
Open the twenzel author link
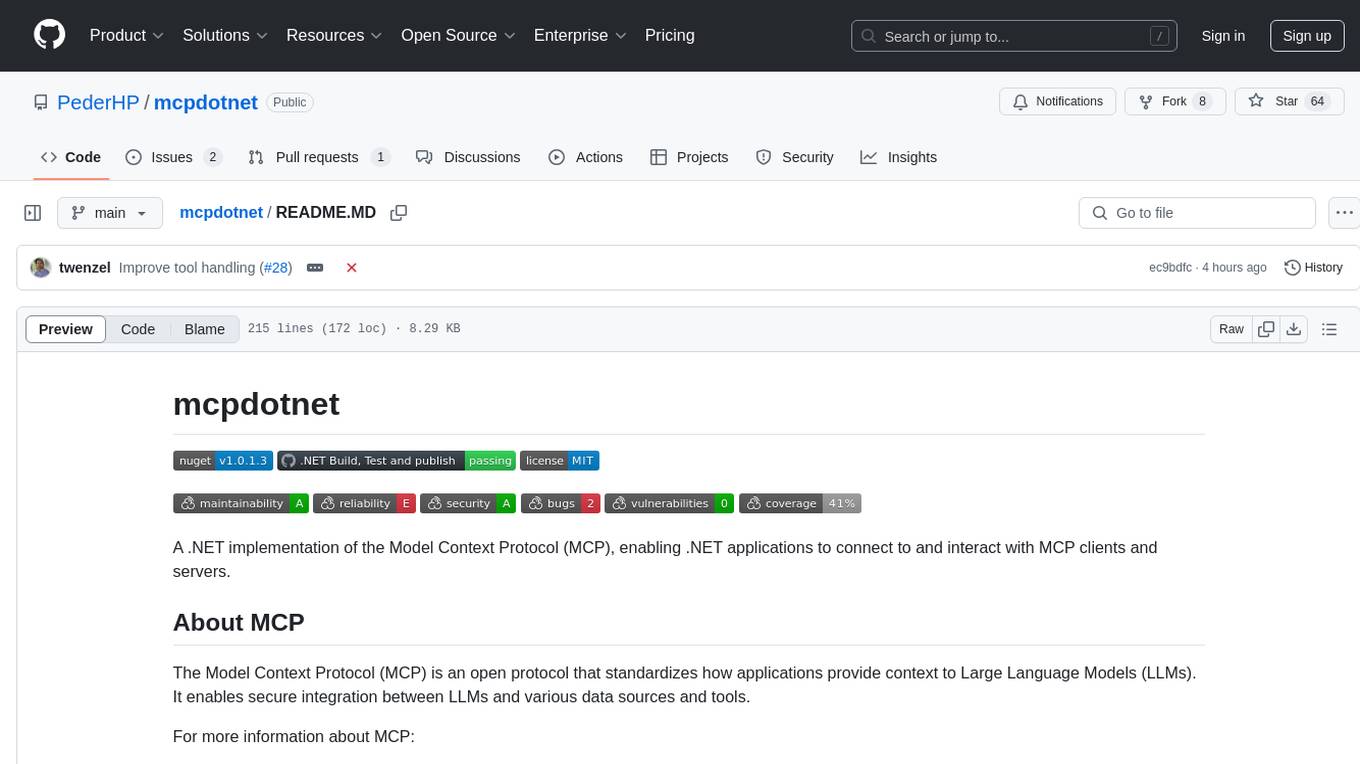point(85,268)
